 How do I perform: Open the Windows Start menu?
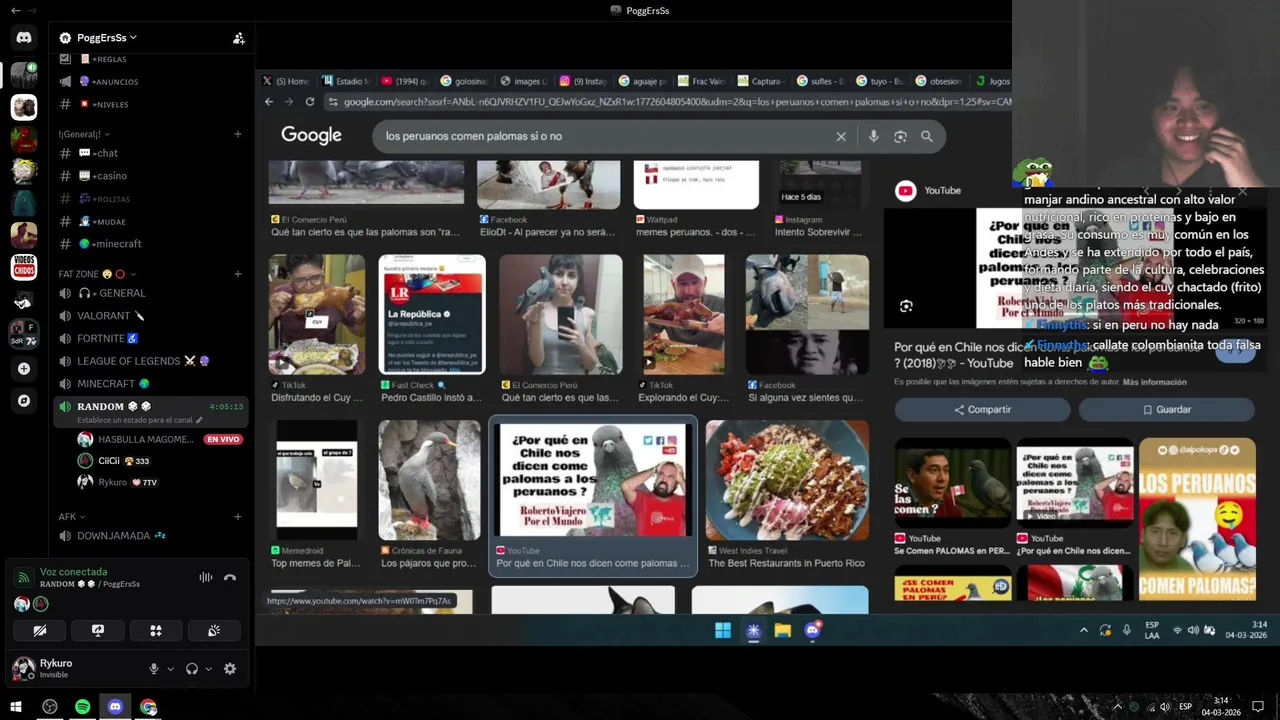pyautogui.click(x=16, y=707)
